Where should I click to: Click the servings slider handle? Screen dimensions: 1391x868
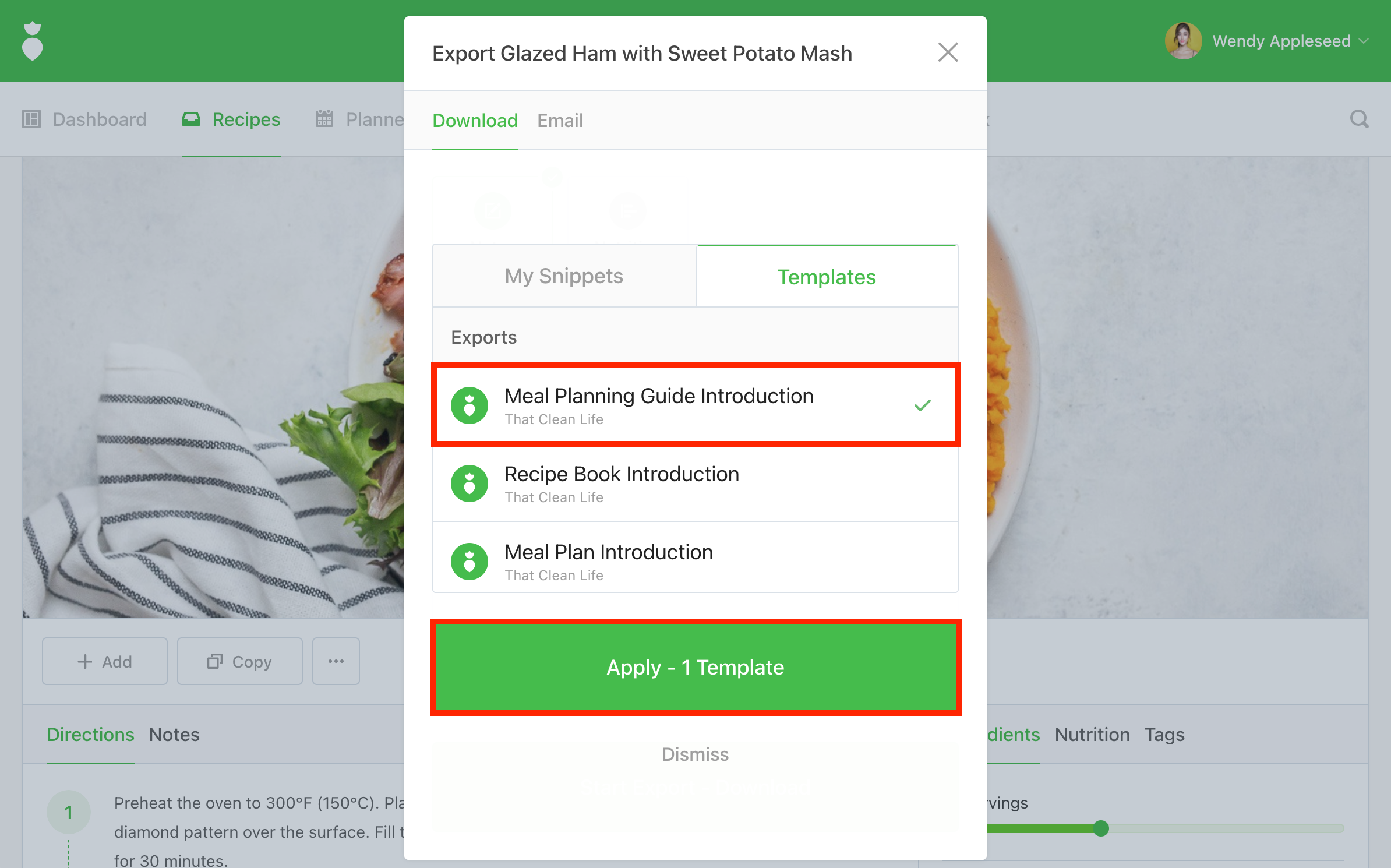click(x=1101, y=828)
